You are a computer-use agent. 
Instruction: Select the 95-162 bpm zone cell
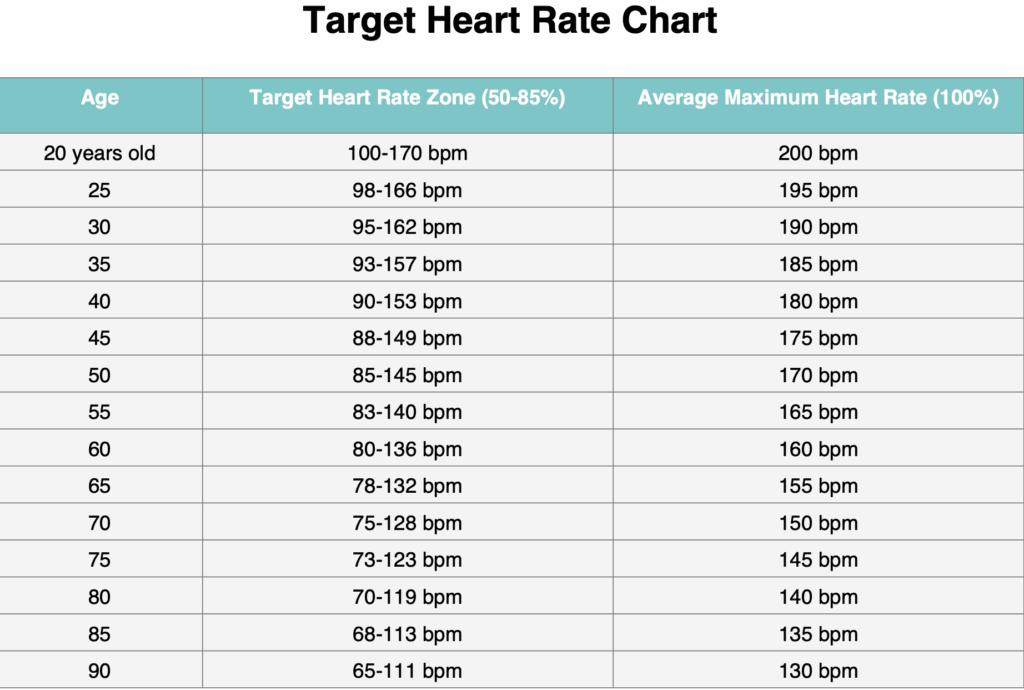click(407, 228)
